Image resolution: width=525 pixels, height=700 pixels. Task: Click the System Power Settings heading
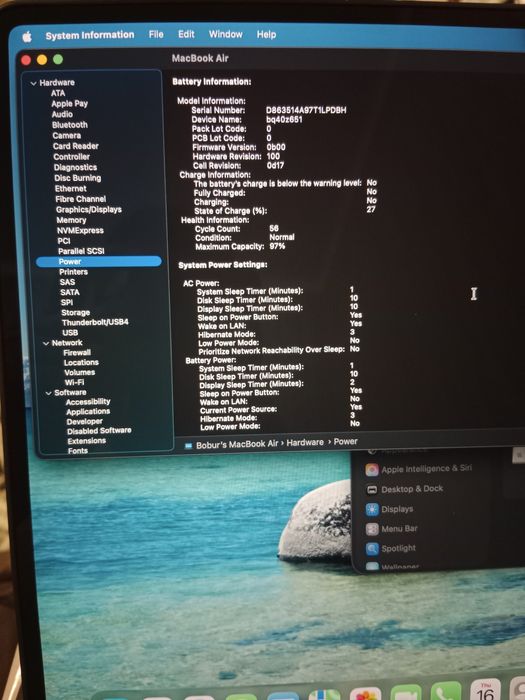223,265
